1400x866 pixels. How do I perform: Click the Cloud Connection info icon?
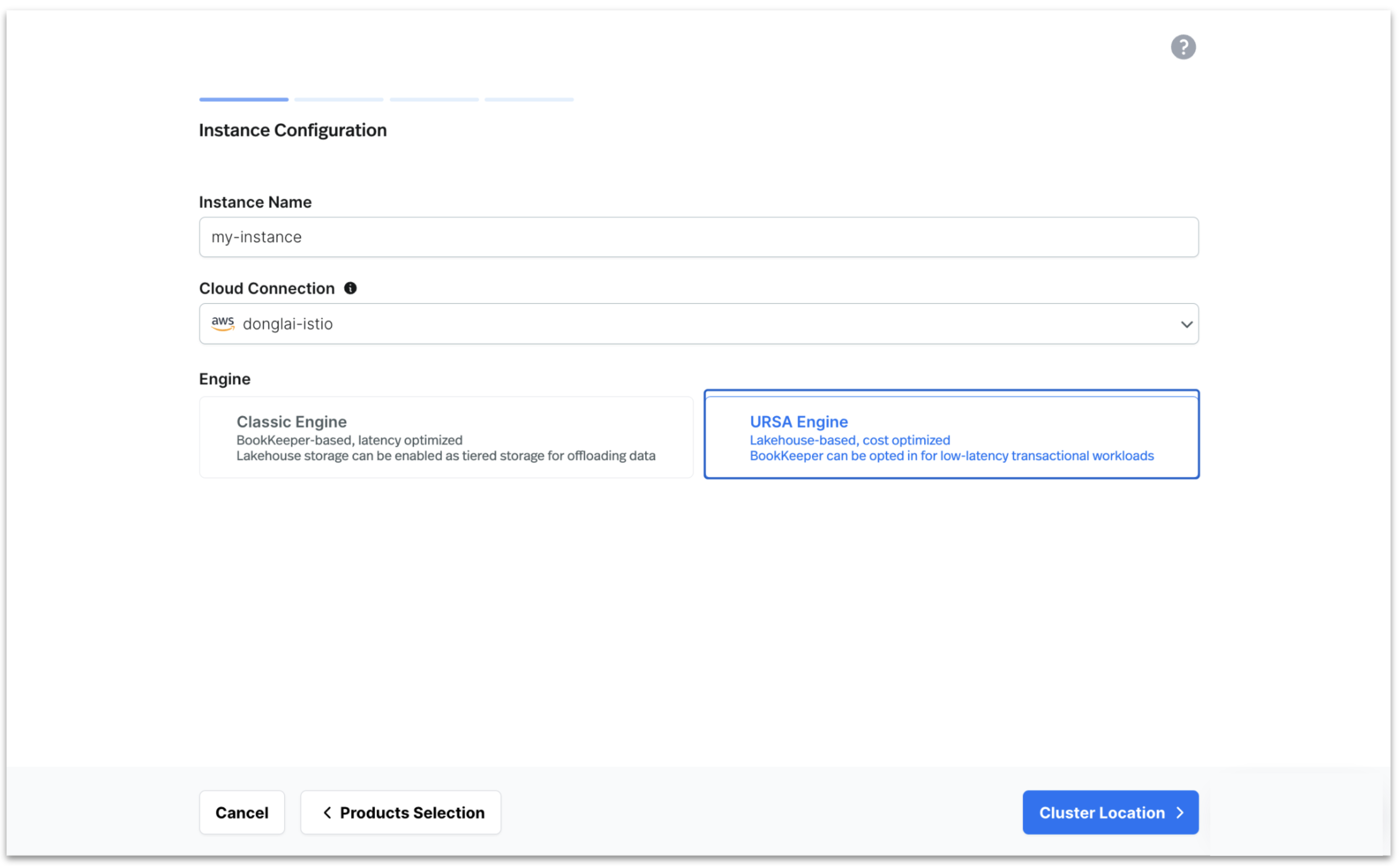pos(351,288)
